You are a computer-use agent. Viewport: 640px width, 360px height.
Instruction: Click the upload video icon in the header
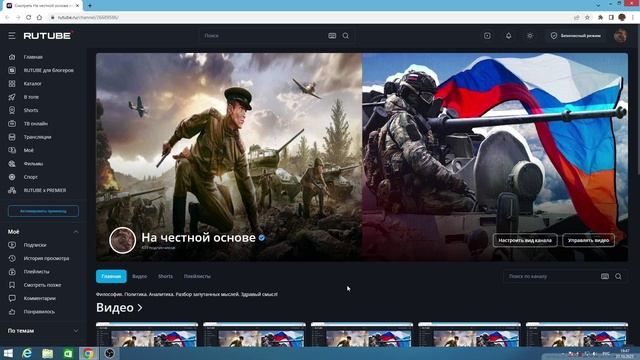tap(487, 36)
